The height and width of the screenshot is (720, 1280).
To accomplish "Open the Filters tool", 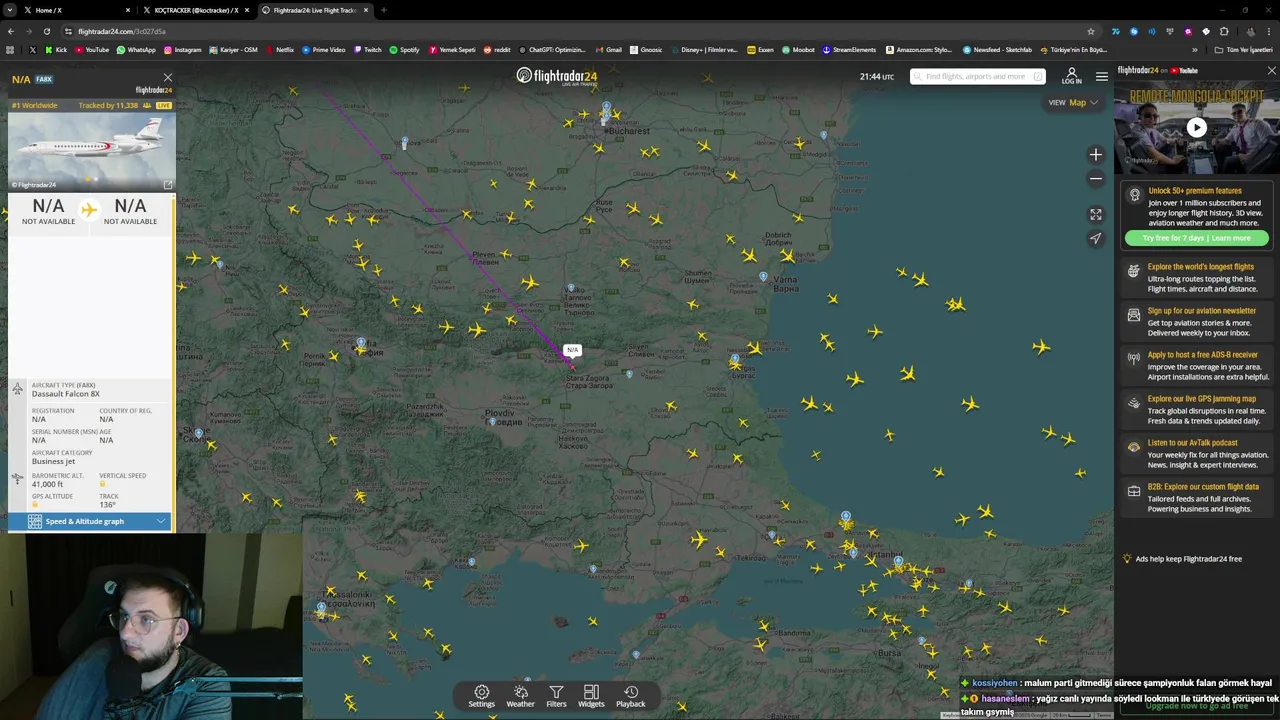I will point(556,696).
